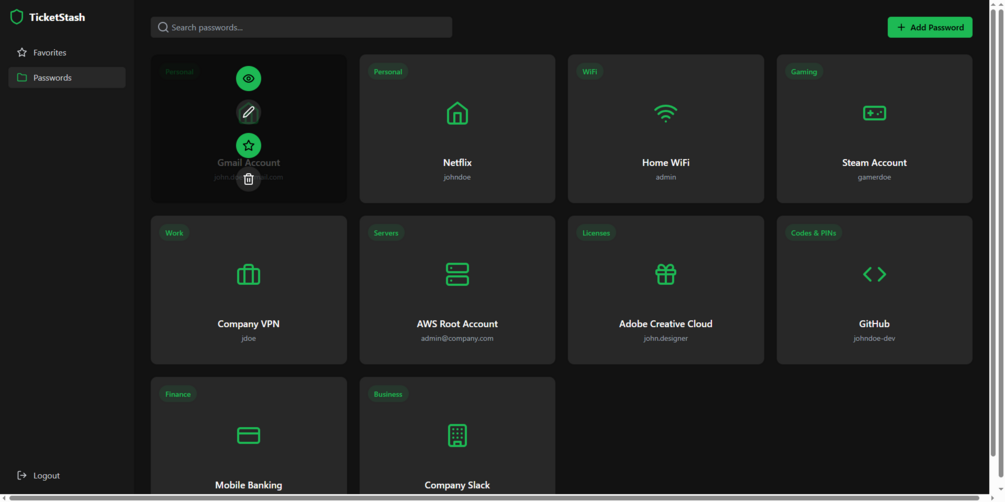Screen dimensions: 1005x502
Task: Select the GitHub card title
Action: point(874,324)
